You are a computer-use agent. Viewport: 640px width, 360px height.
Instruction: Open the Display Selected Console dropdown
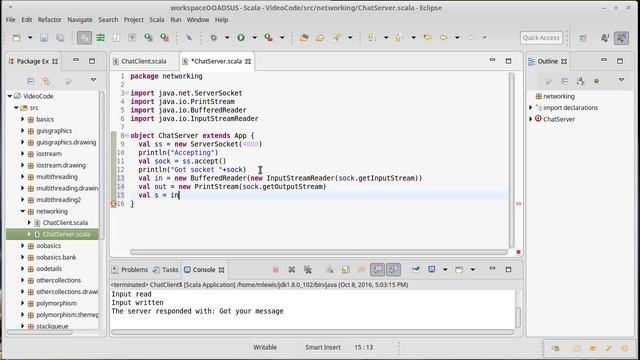(445, 269)
